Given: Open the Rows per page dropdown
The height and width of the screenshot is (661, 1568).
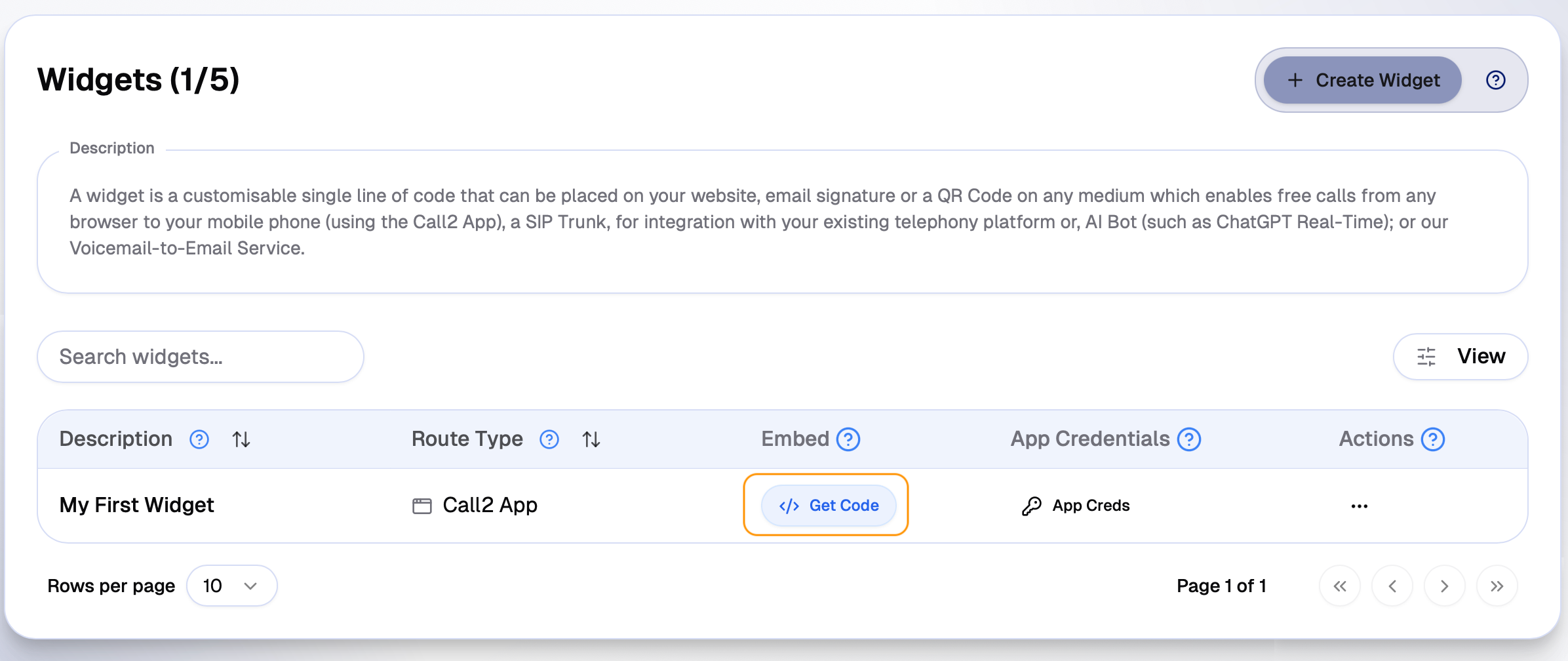Looking at the screenshot, I should 231,586.
